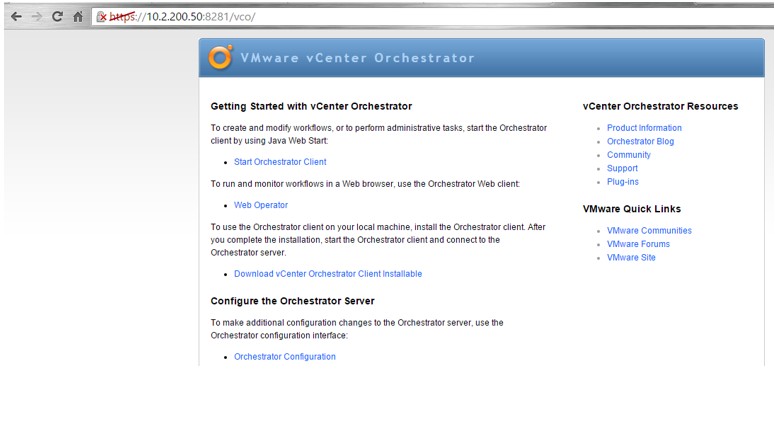Visit the VMware Communities quick link
This screenshot has height=430, width=775.
[649, 231]
